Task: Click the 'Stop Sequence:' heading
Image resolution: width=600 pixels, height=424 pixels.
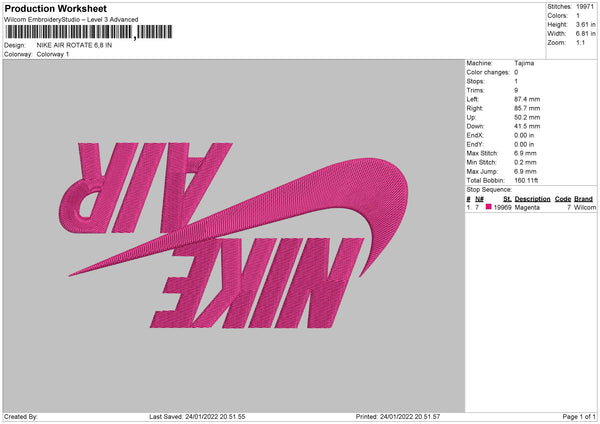Action: [489, 190]
